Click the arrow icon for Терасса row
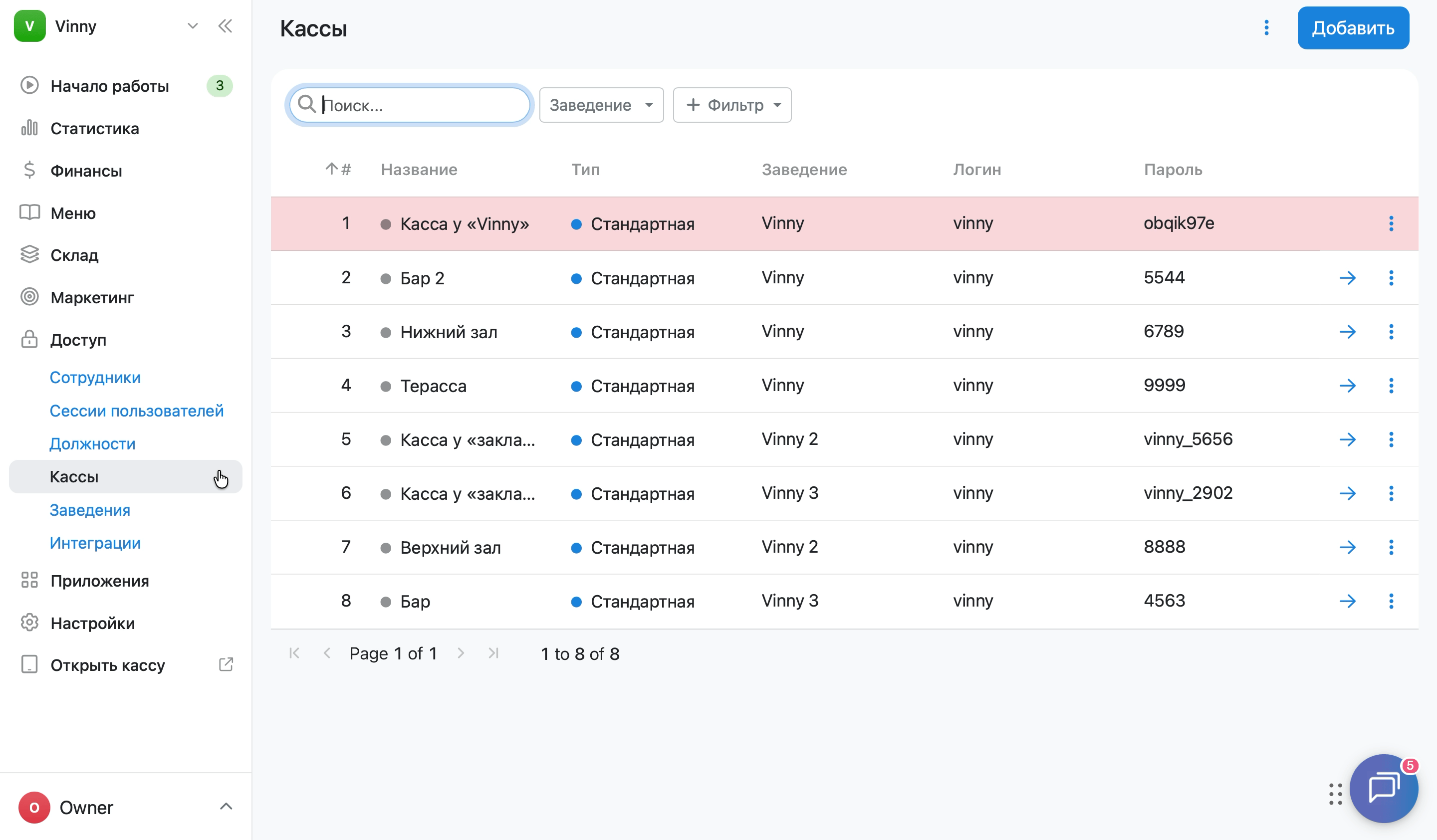This screenshot has height=840, width=1437. (x=1348, y=386)
